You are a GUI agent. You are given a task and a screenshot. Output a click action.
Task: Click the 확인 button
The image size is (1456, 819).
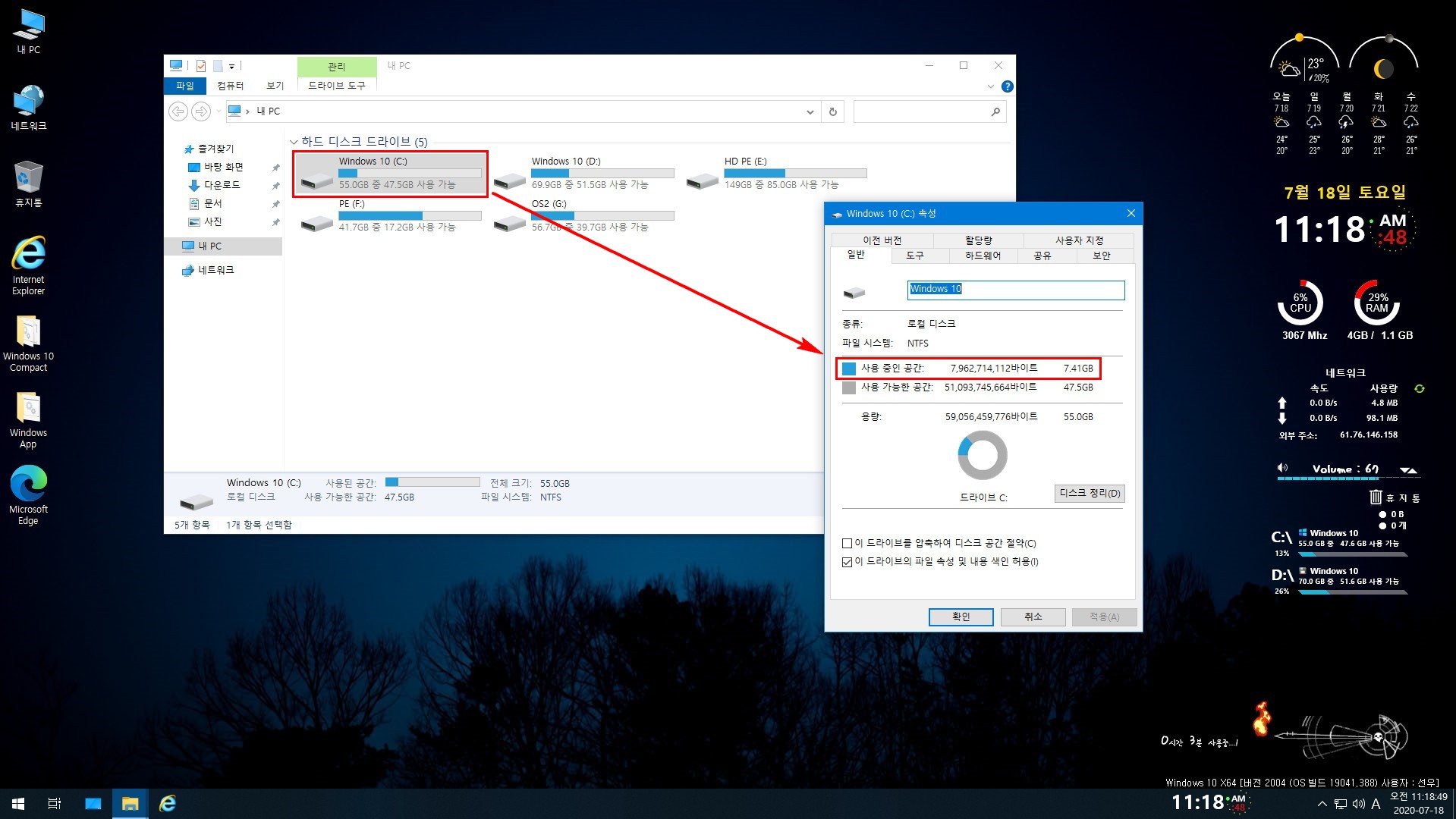coord(961,617)
